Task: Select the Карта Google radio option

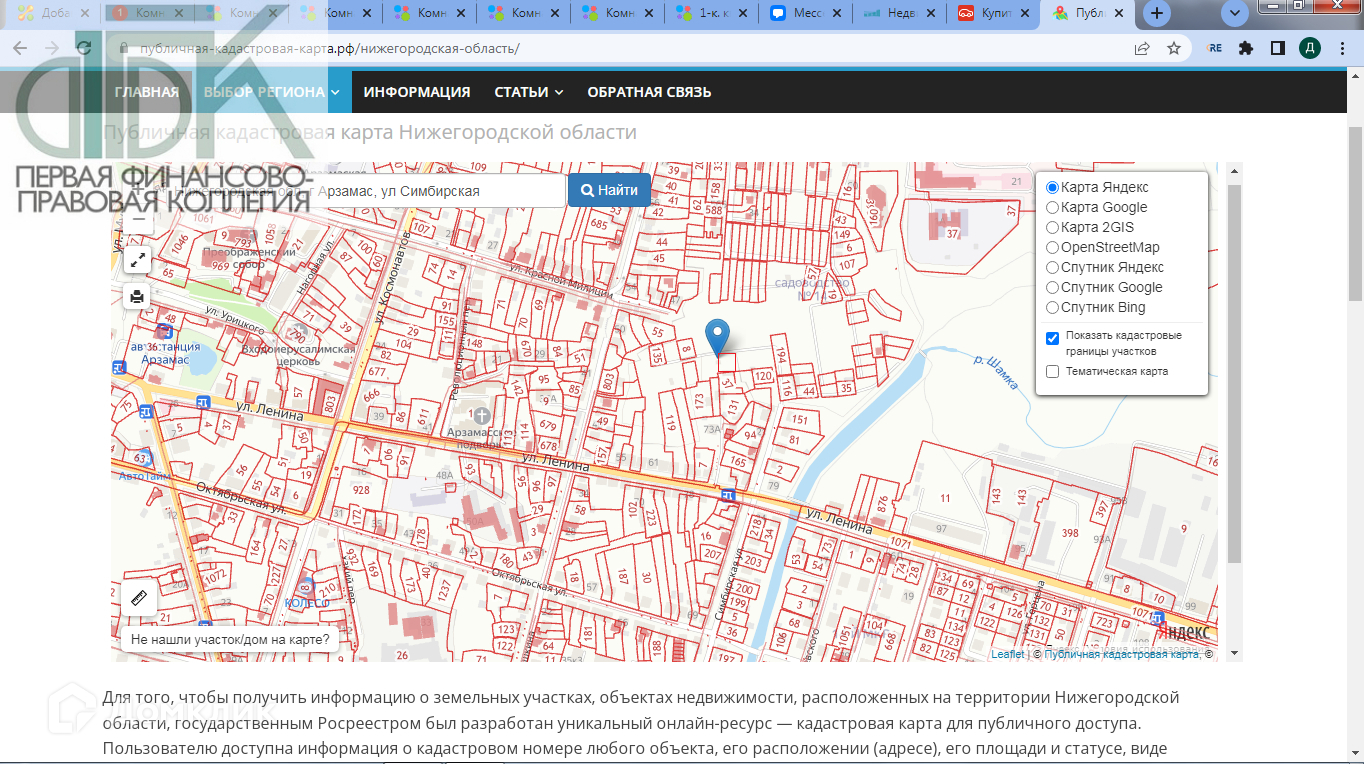Action: [1052, 208]
